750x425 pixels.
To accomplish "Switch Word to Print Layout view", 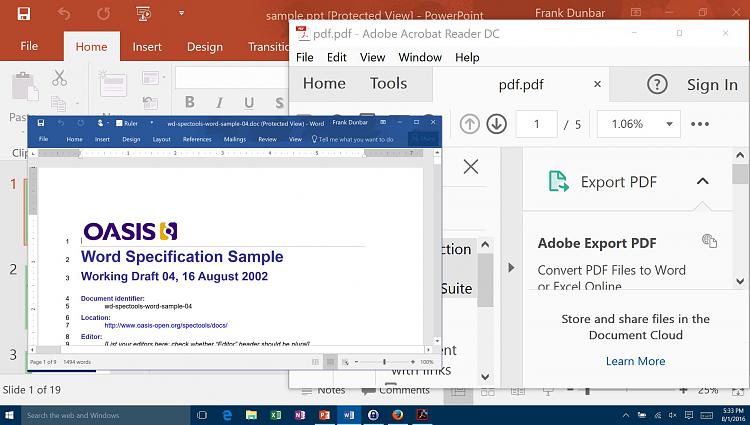I will click(330, 362).
